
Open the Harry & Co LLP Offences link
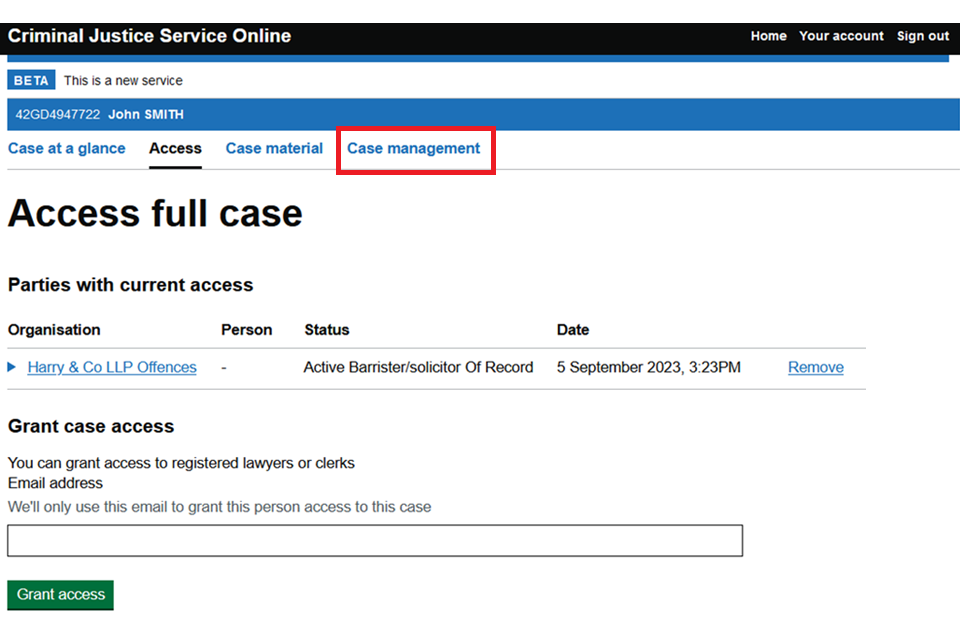[112, 367]
